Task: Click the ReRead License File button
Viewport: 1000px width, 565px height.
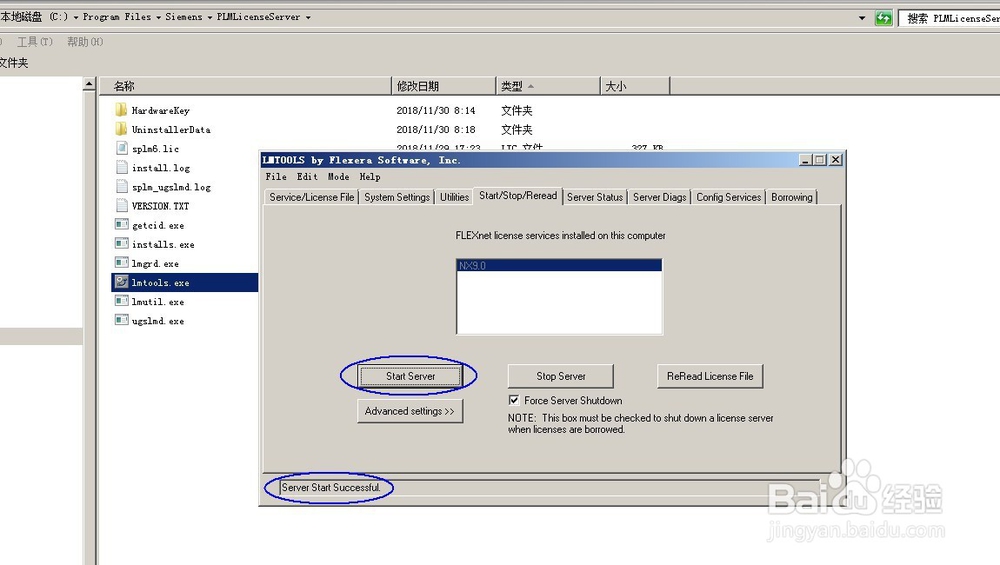Action: (x=710, y=376)
